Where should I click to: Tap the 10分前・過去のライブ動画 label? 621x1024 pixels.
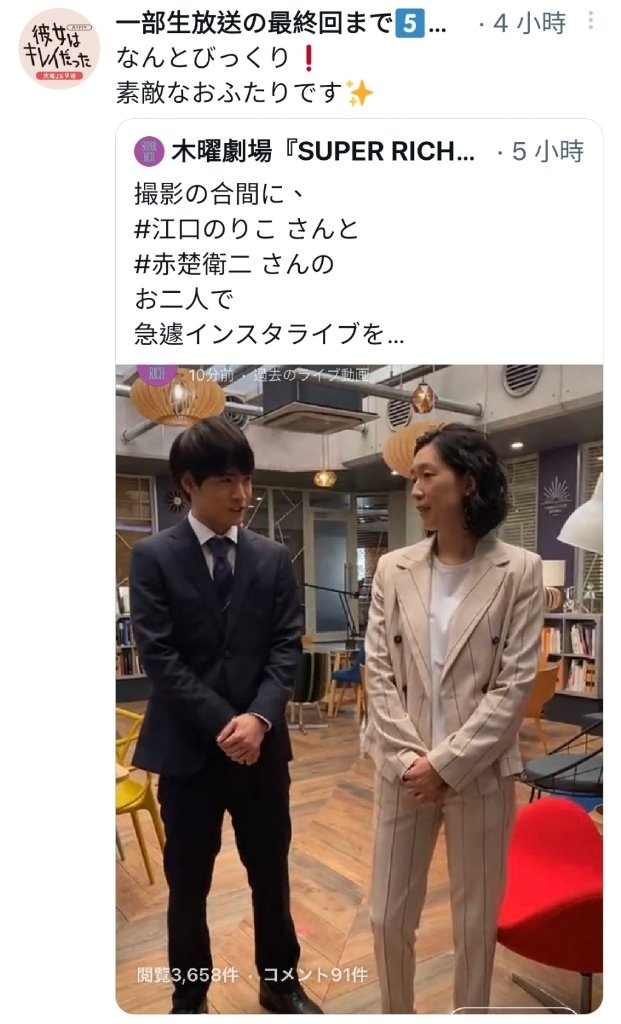pos(279,375)
